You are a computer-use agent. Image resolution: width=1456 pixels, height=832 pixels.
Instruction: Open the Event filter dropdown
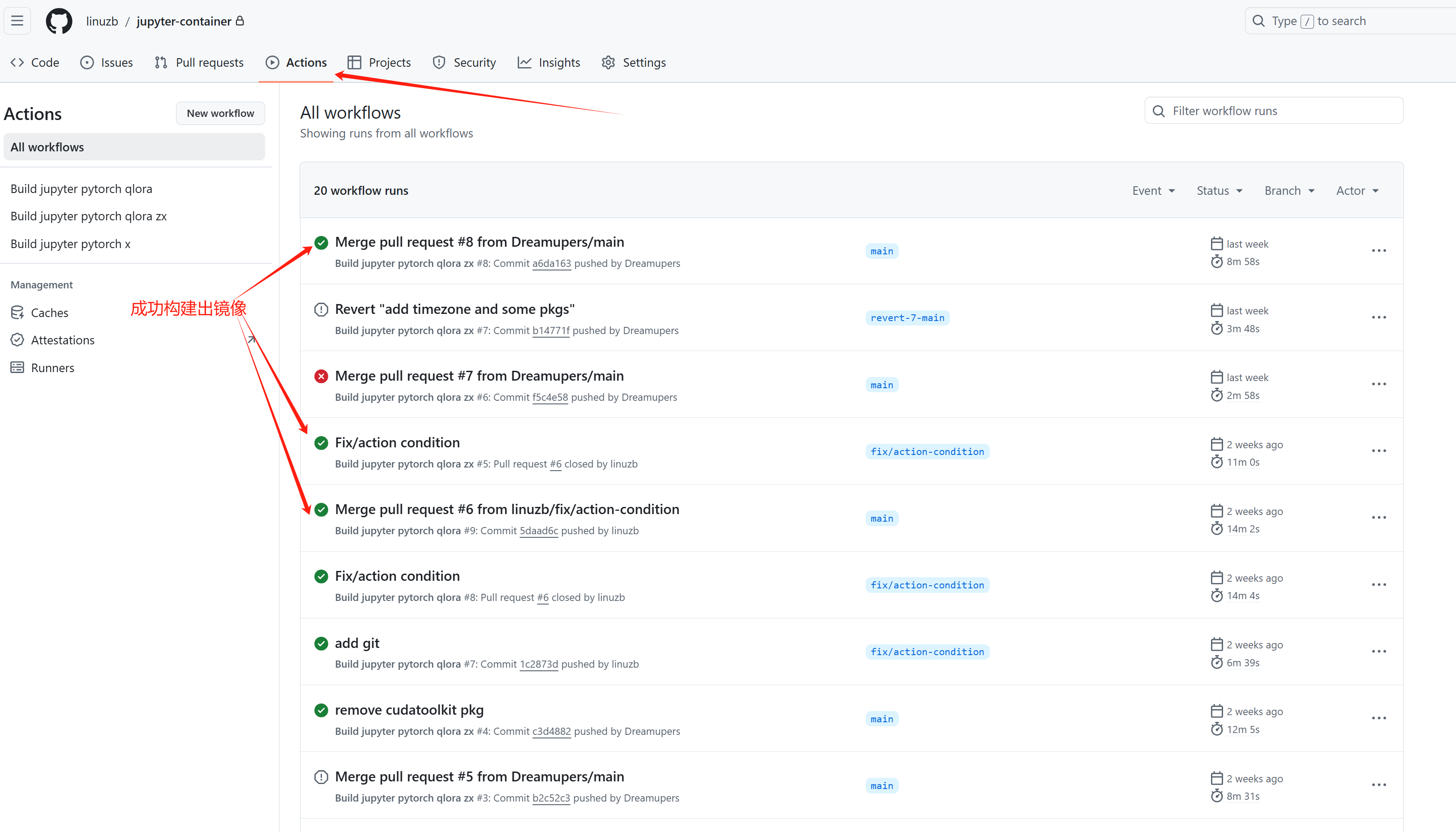pyautogui.click(x=1153, y=190)
